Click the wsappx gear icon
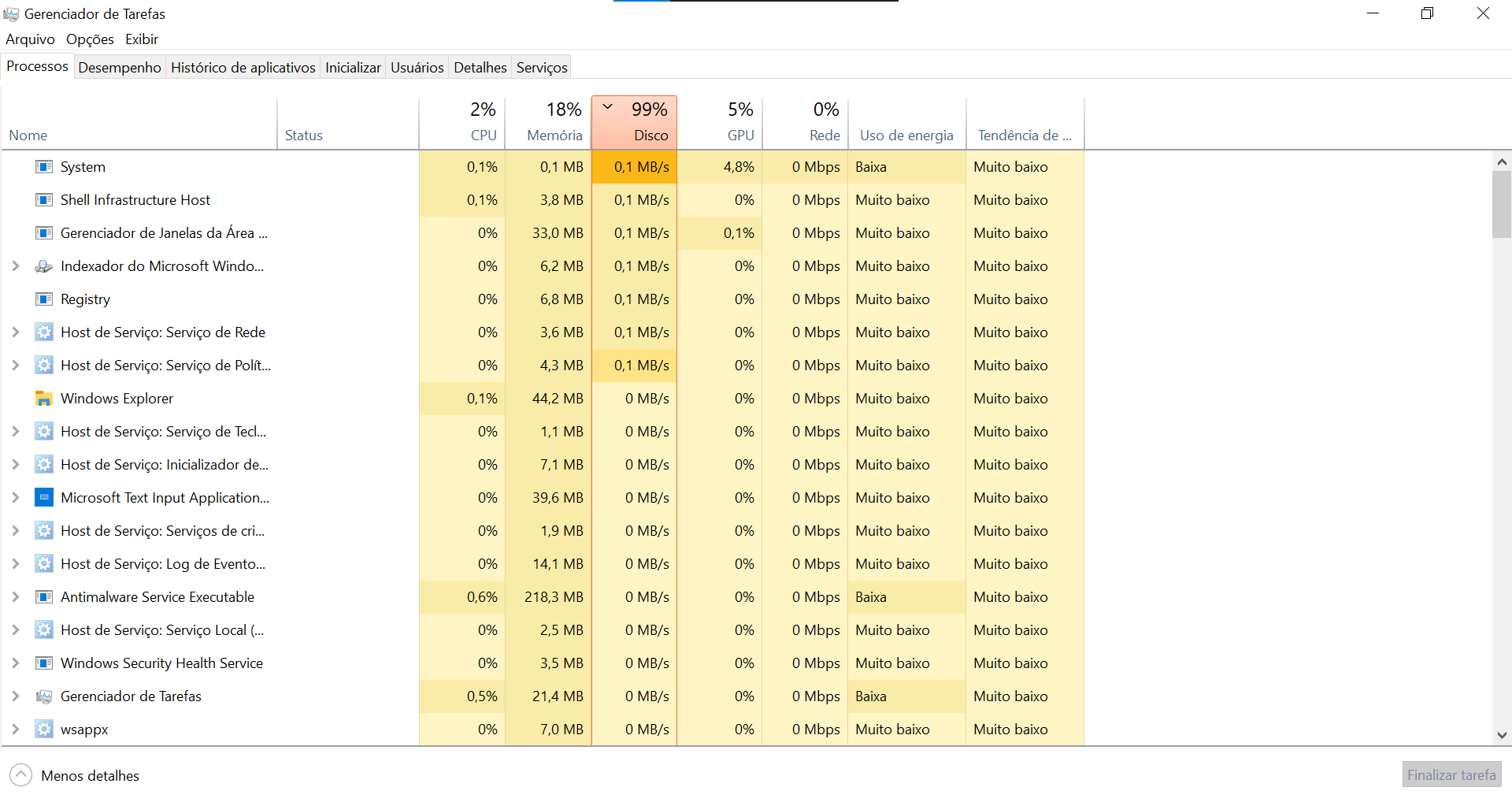Image resolution: width=1512 pixels, height=802 pixels. pyautogui.click(x=44, y=730)
